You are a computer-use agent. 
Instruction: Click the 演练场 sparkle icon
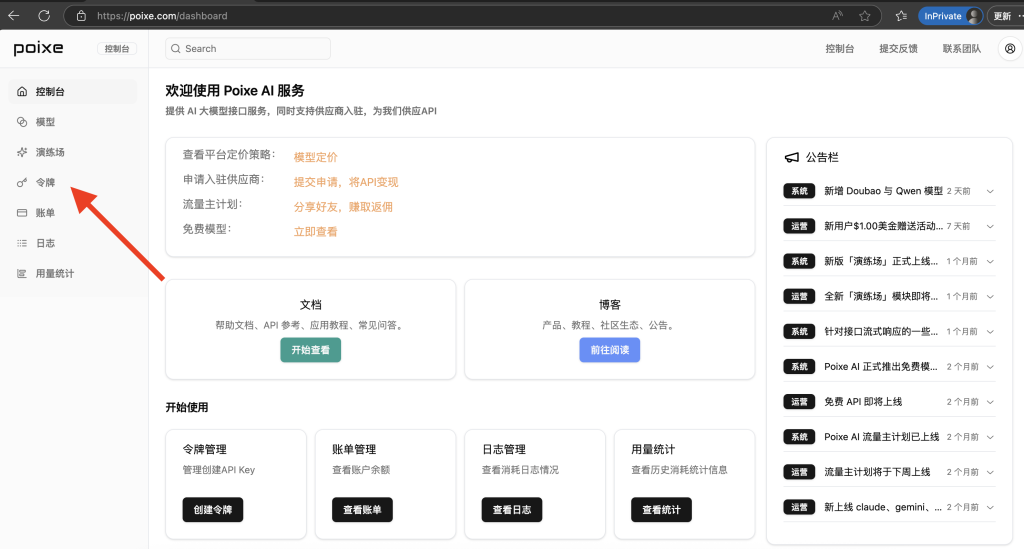[22, 152]
